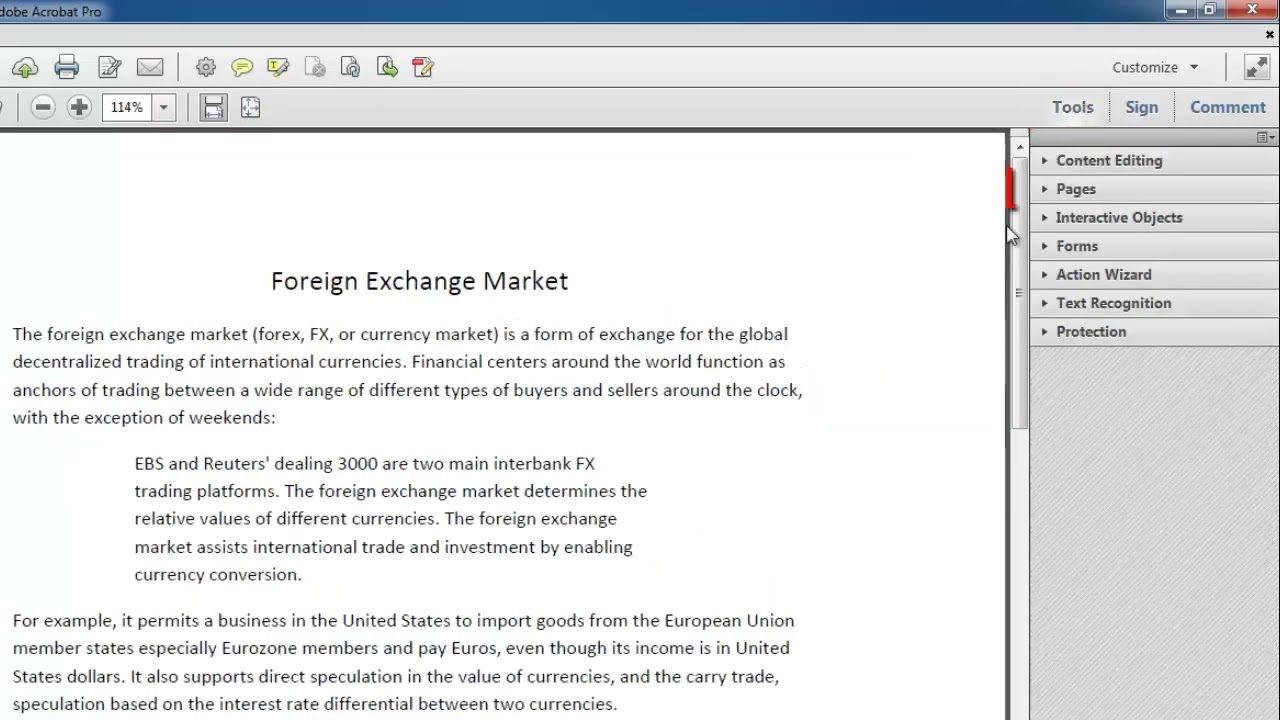Toggle fit one full page view
This screenshot has height=720, width=1280.
tap(250, 107)
